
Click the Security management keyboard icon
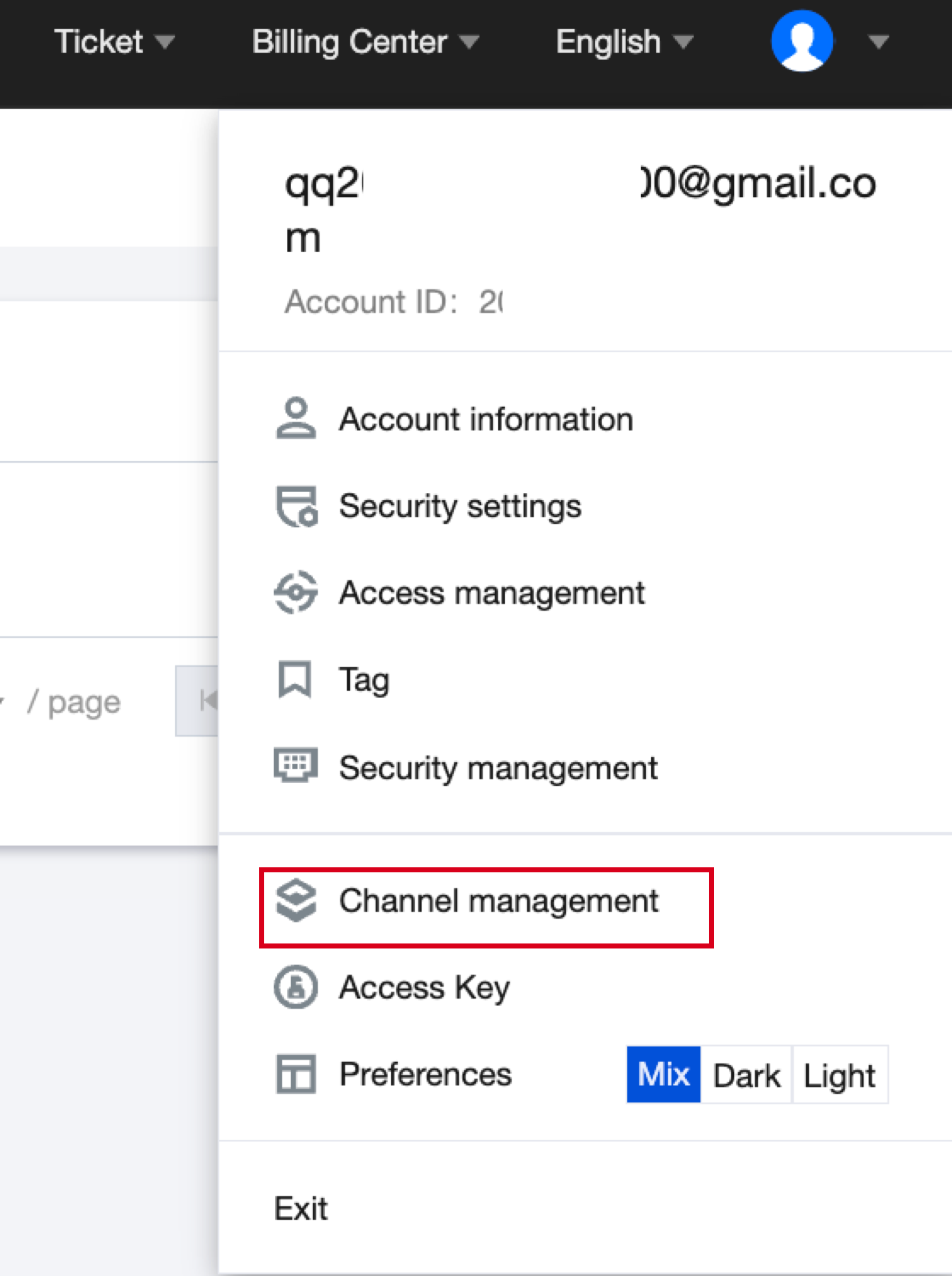click(x=296, y=765)
